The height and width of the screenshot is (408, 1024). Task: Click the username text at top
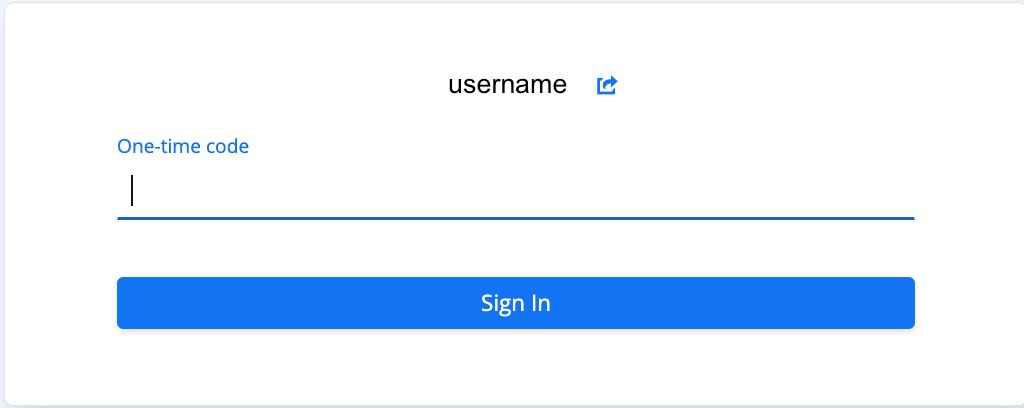[x=507, y=85]
